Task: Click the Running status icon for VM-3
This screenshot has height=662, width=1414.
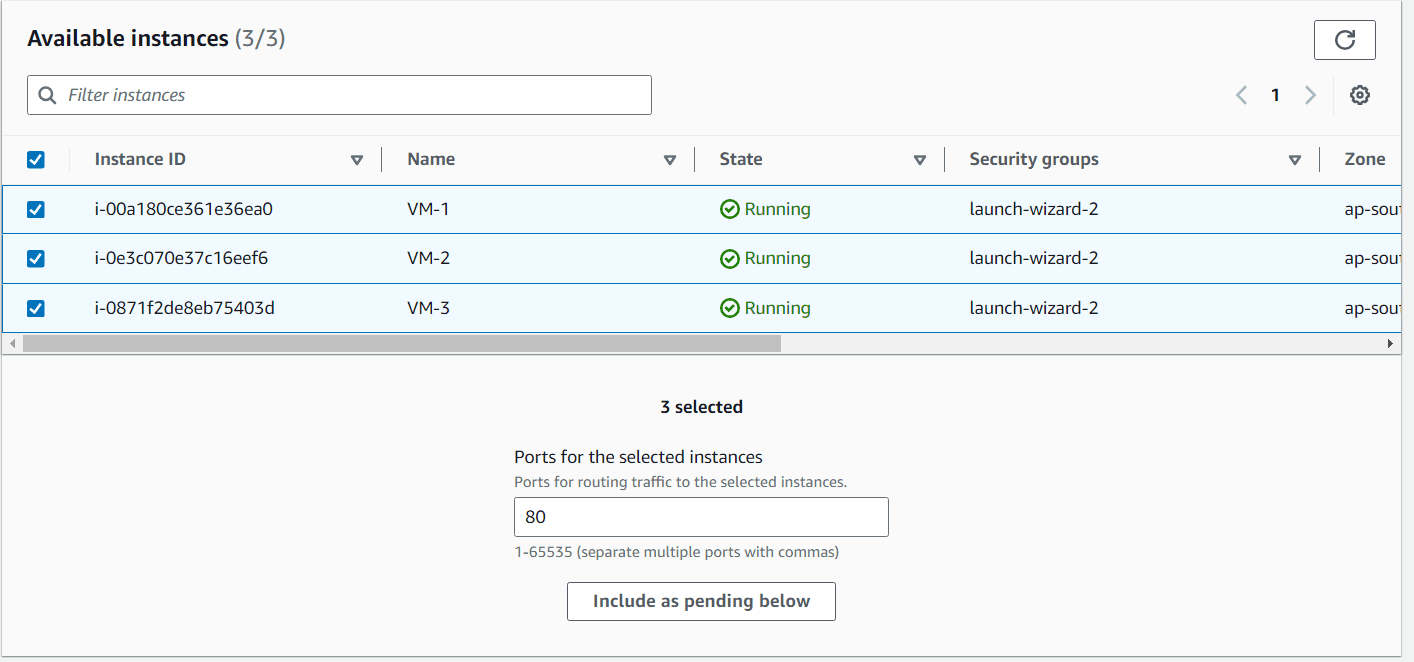Action: pyautogui.click(x=730, y=308)
